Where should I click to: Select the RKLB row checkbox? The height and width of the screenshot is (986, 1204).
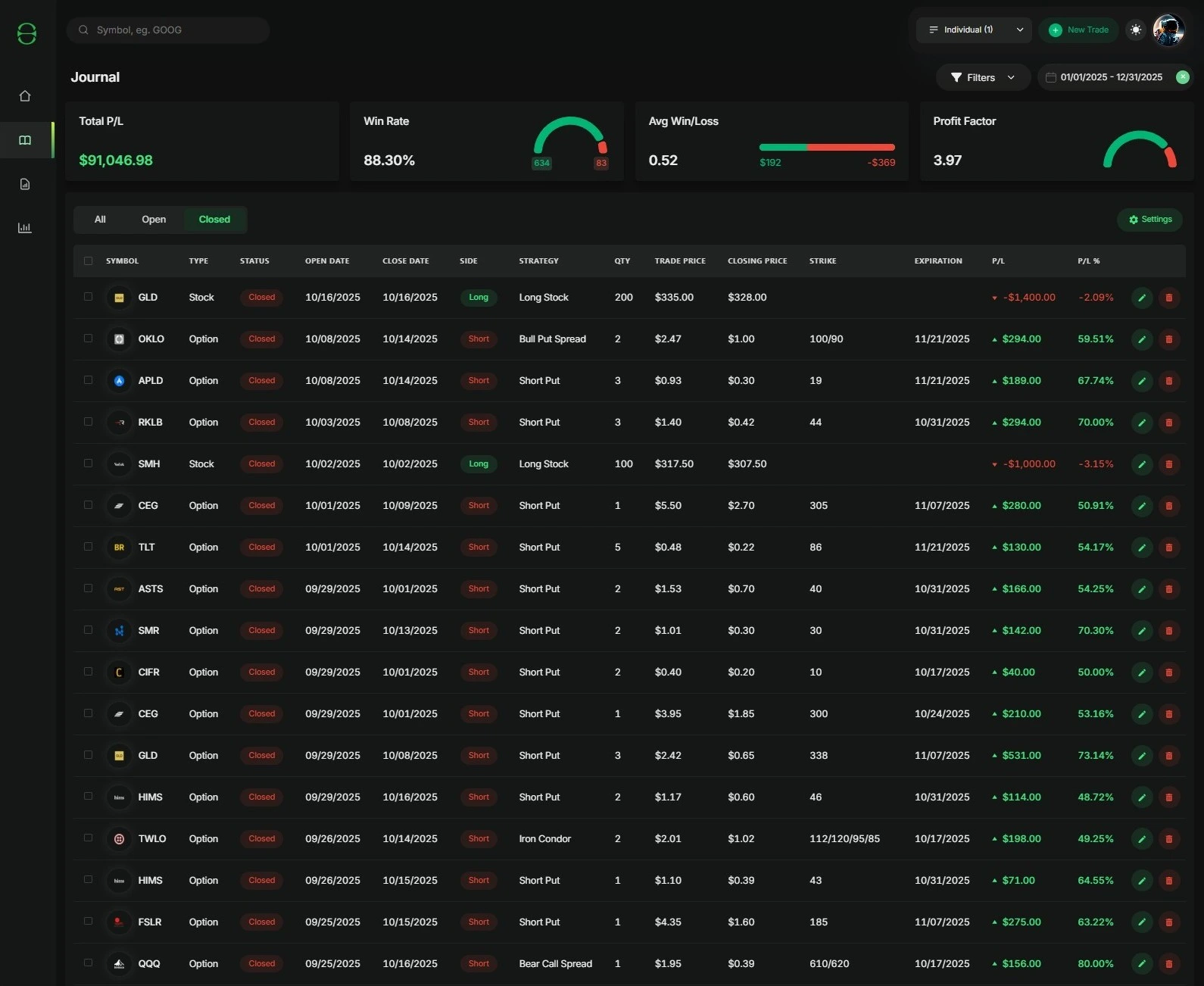click(x=89, y=422)
